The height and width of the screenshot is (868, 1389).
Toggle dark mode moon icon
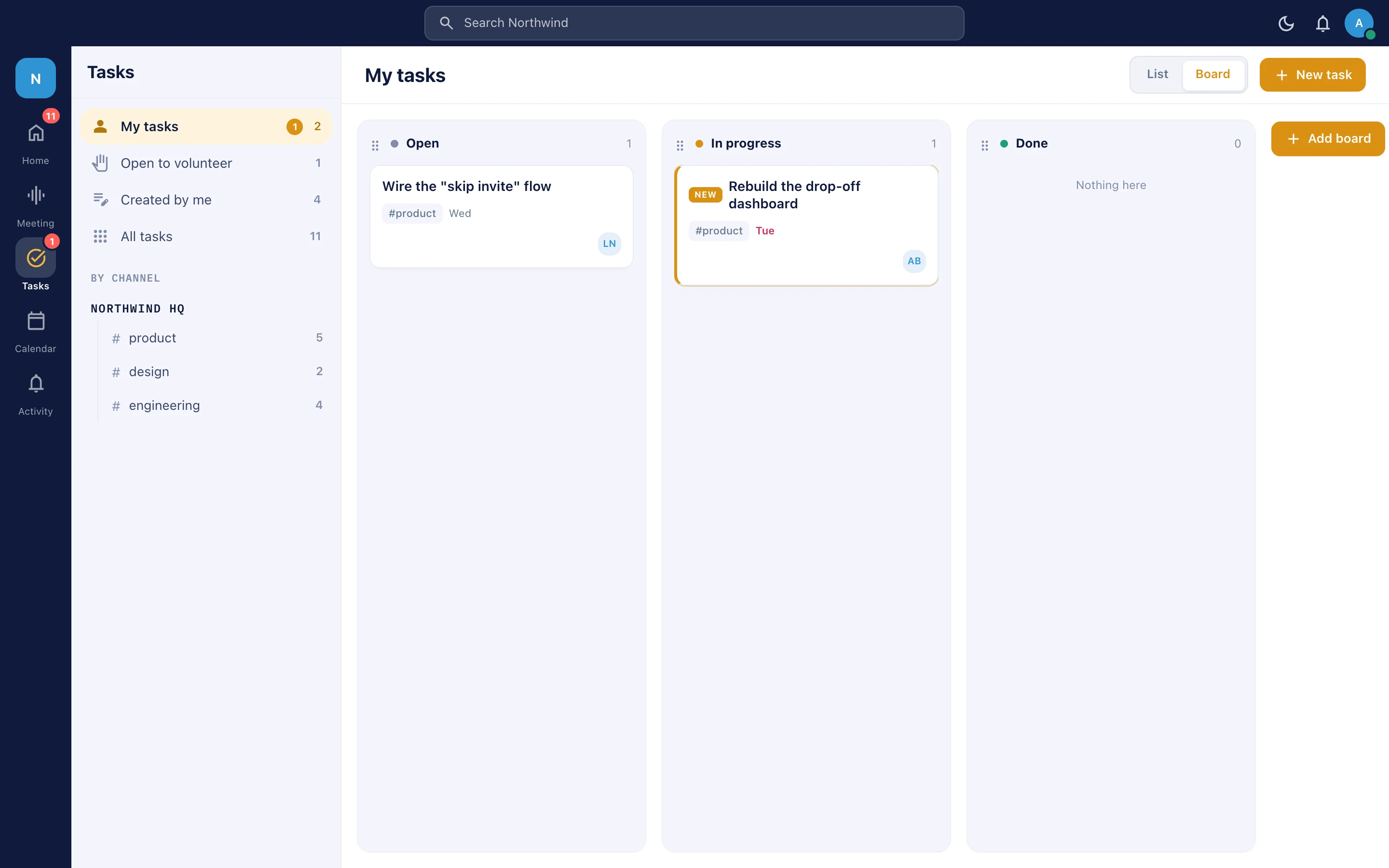coord(1286,23)
